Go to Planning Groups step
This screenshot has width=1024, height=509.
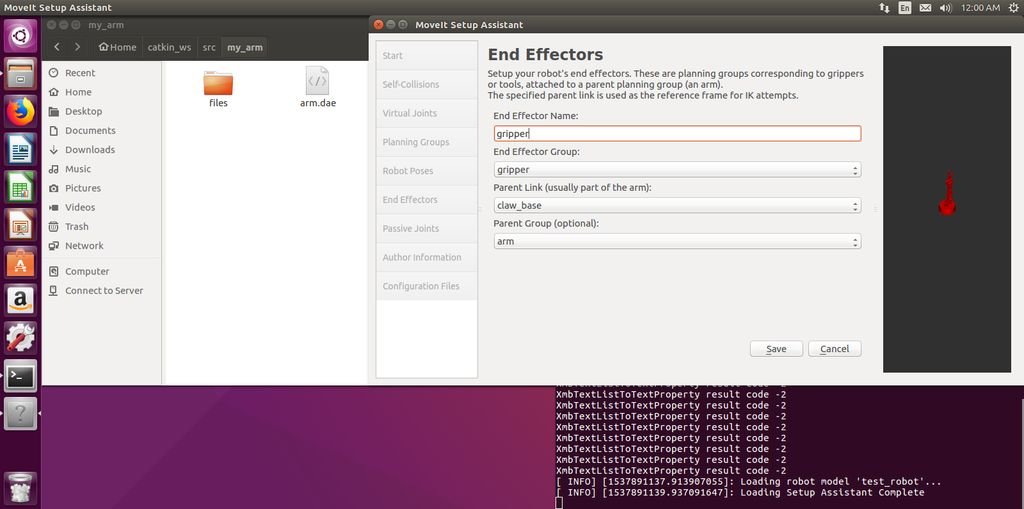point(426,142)
